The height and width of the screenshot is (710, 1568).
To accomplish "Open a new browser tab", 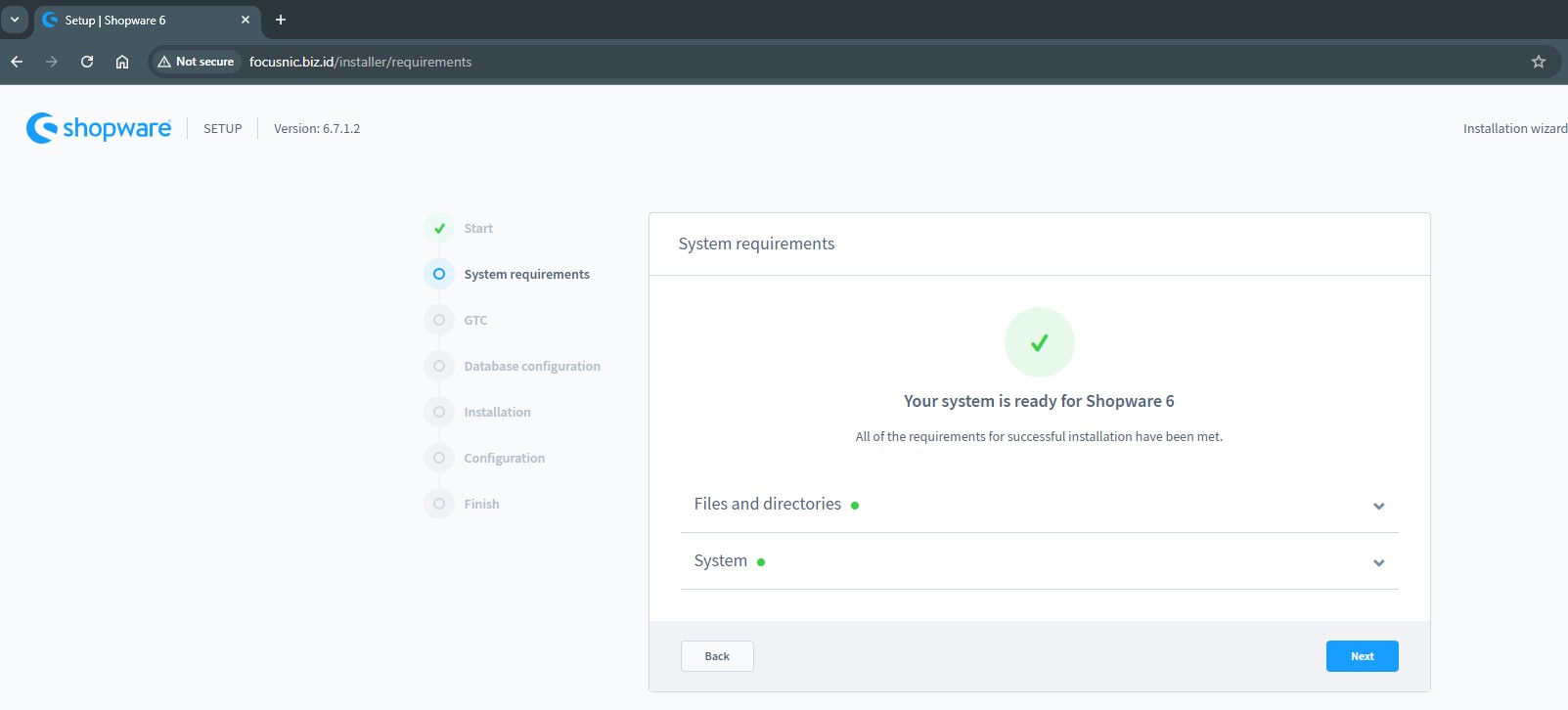I will pyautogui.click(x=281, y=20).
